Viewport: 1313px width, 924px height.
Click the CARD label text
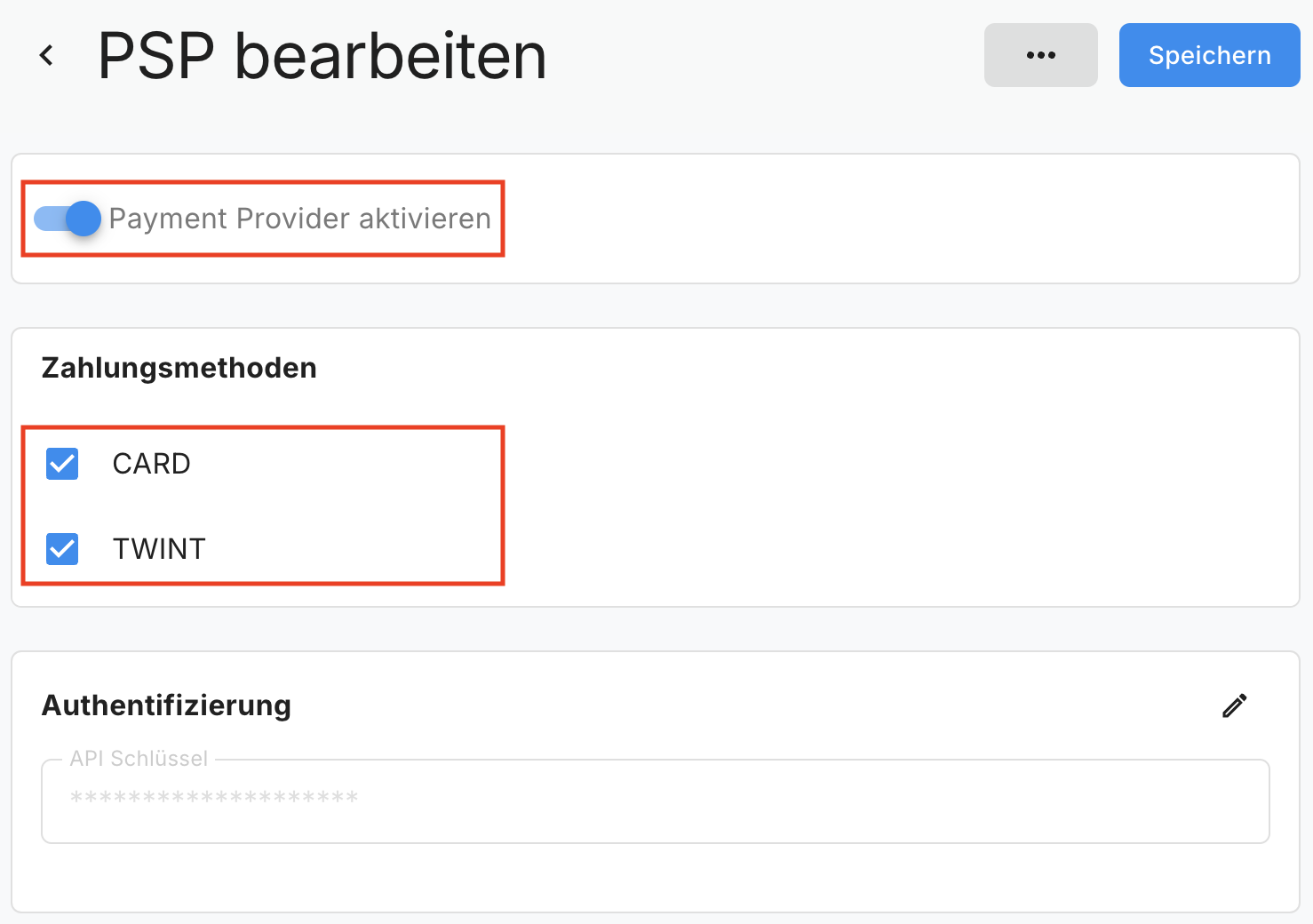151,463
